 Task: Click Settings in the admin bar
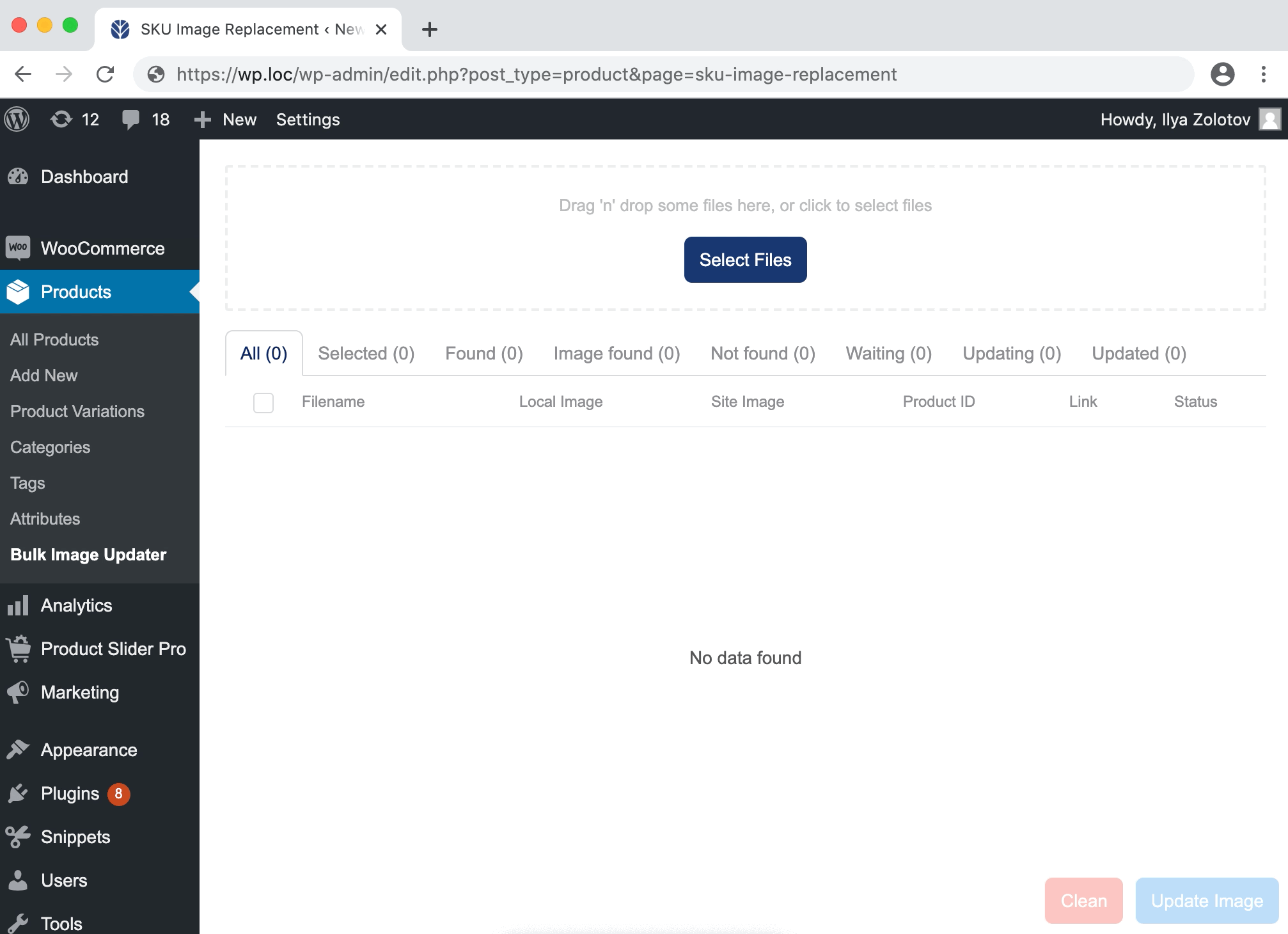click(308, 120)
